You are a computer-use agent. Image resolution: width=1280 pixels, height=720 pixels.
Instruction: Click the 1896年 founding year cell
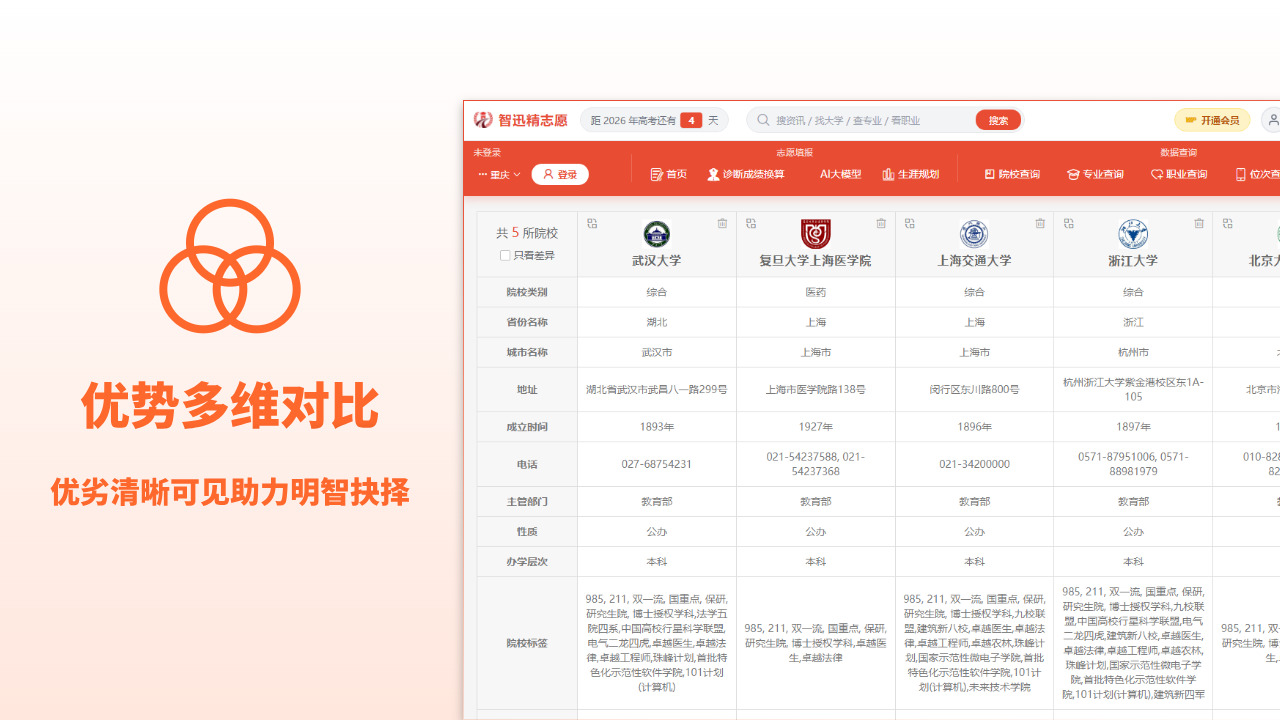pyautogui.click(x=974, y=427)
